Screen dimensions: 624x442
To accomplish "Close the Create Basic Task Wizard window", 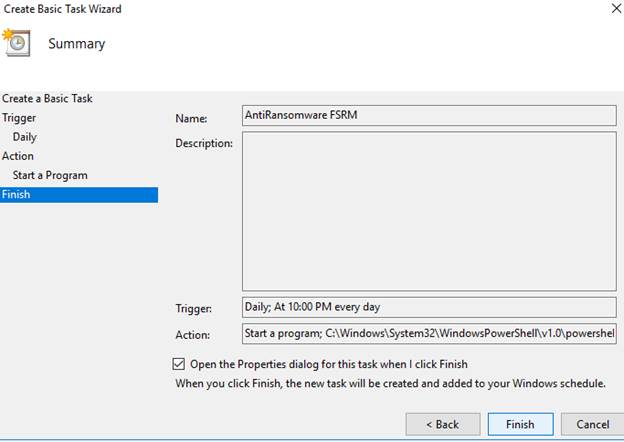I will tap(613, 8).
